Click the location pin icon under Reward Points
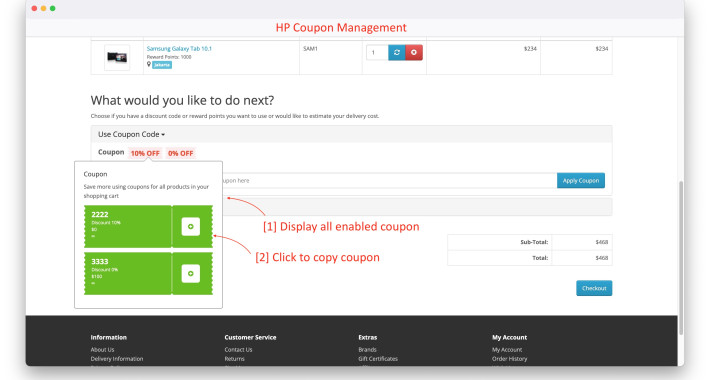 [x=149, y=64]
